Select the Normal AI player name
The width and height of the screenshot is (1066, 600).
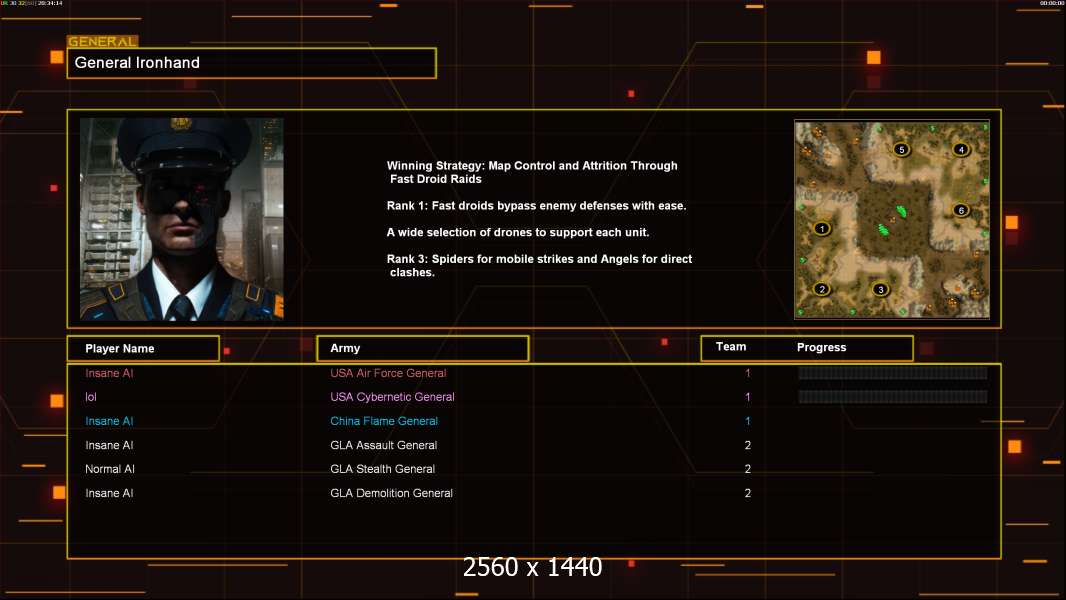[110, 469]
